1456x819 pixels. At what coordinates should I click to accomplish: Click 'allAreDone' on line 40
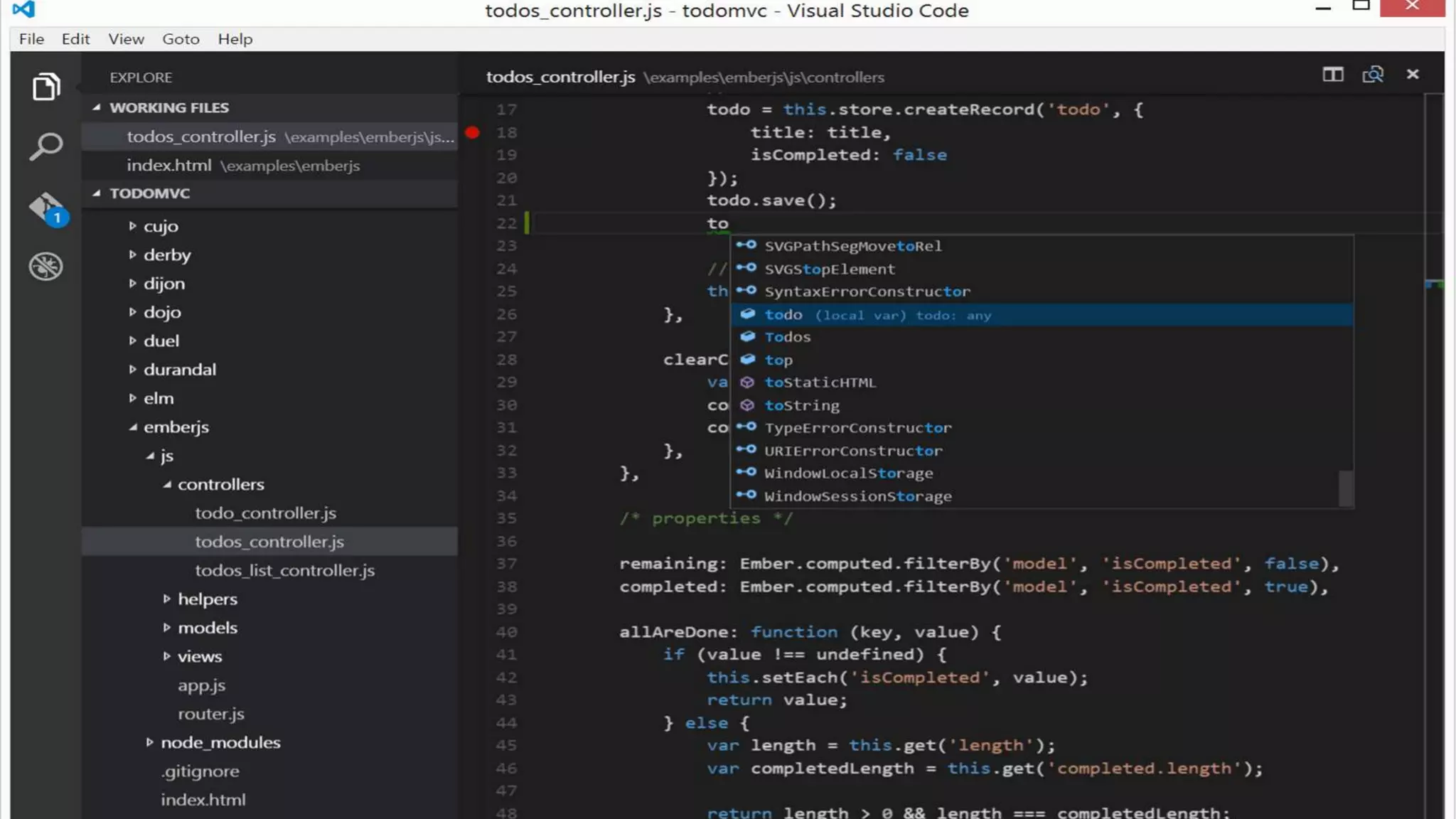(x=673, y=632)
